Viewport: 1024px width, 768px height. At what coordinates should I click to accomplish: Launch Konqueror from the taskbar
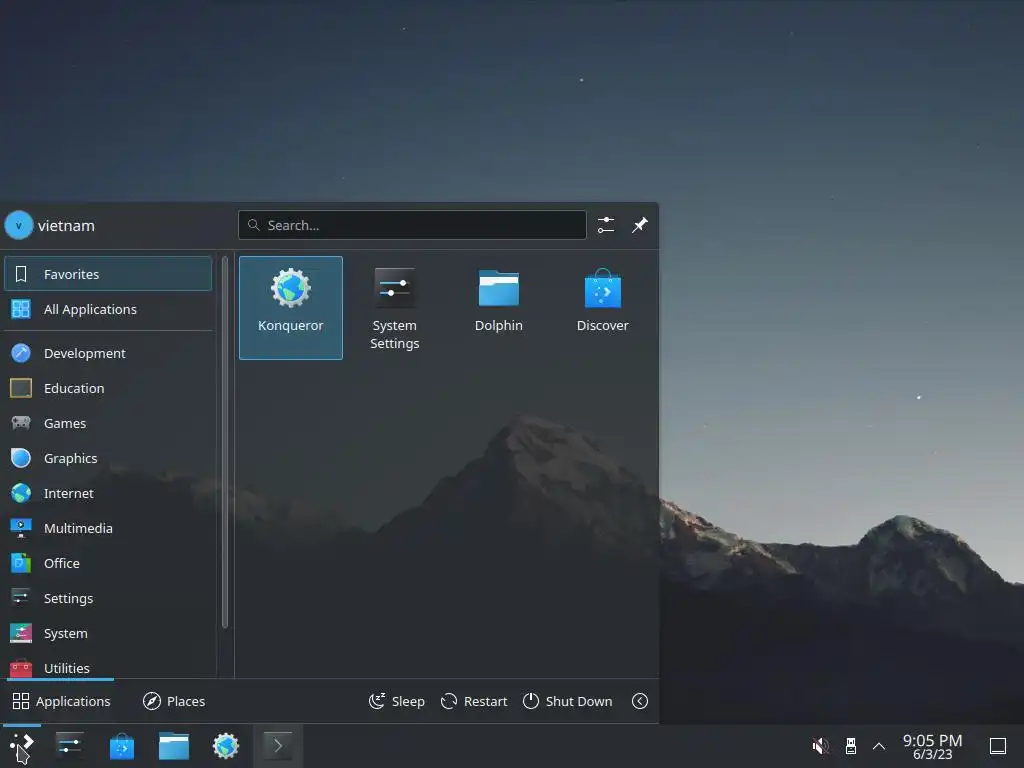click(x=226, y=746)
